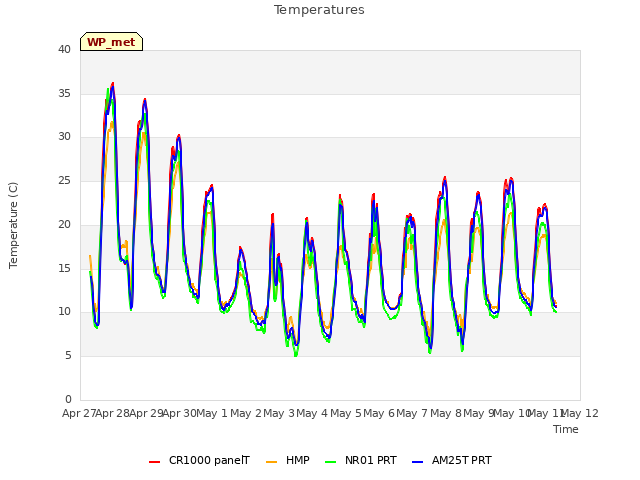Viewport: 640px width, 480px height.
Task: Click the May 5 x-axis label
Action: point(346,413)
